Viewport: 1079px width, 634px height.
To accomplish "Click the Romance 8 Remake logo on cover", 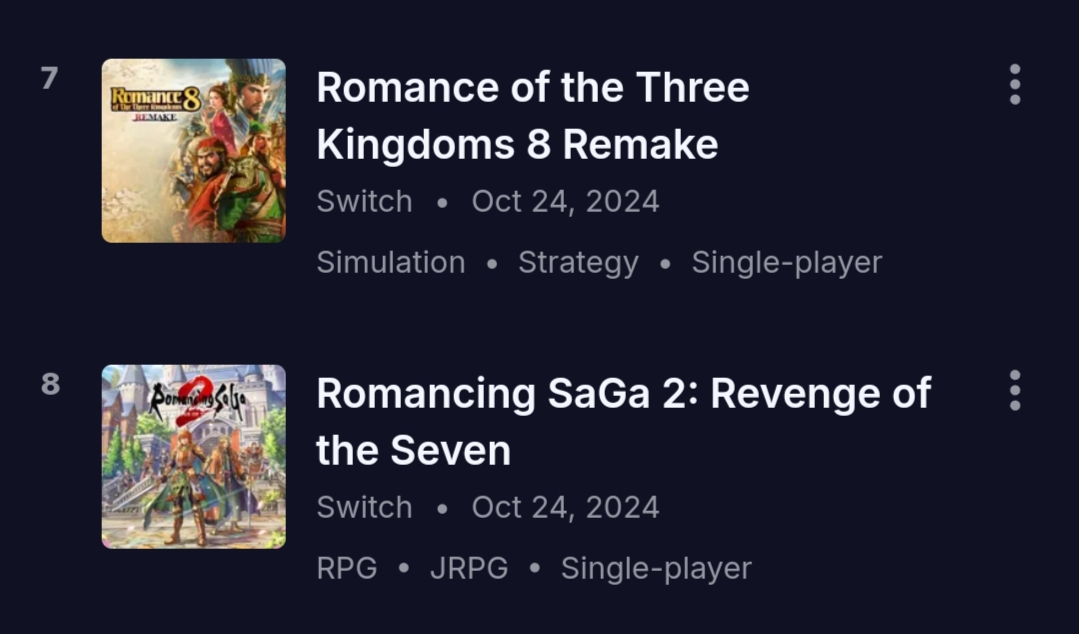I will (x=156, y=103).
